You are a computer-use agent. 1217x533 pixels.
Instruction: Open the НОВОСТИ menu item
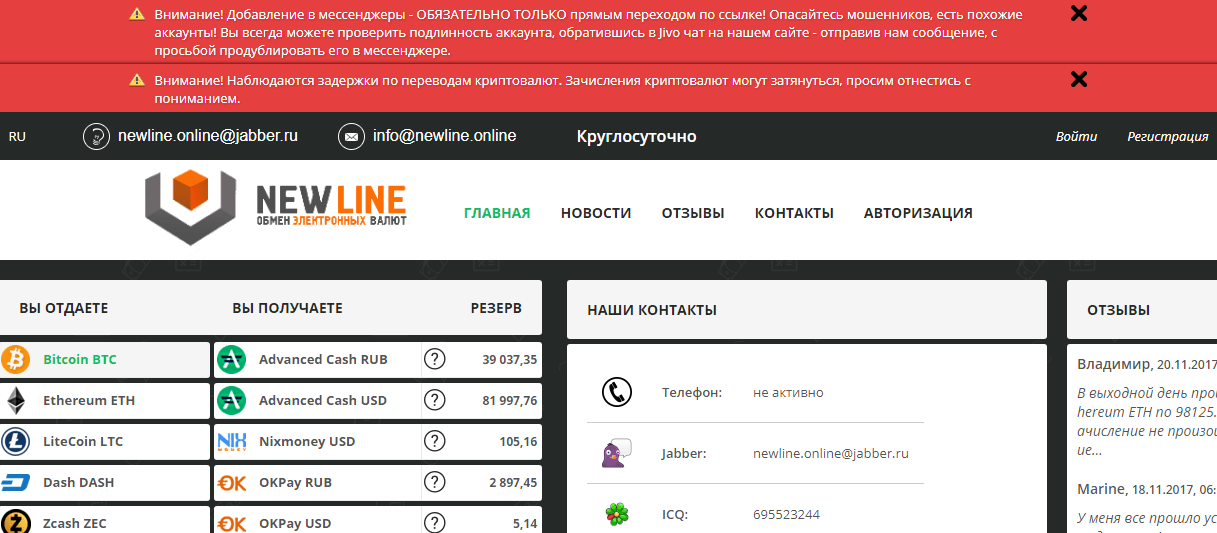point(596,213)
